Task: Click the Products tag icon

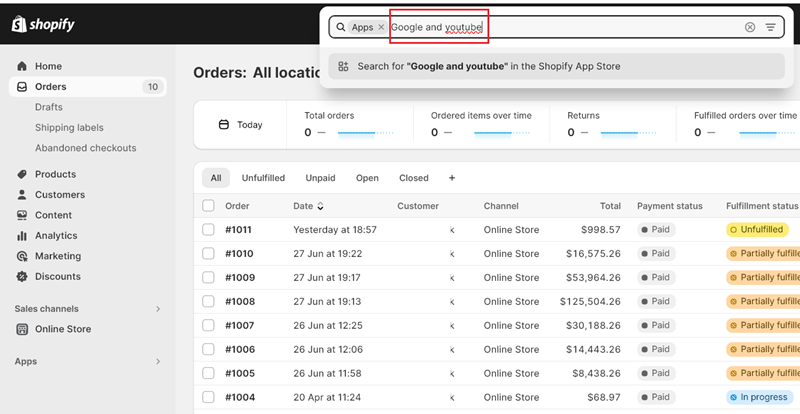Action: (x=22, y=174)
